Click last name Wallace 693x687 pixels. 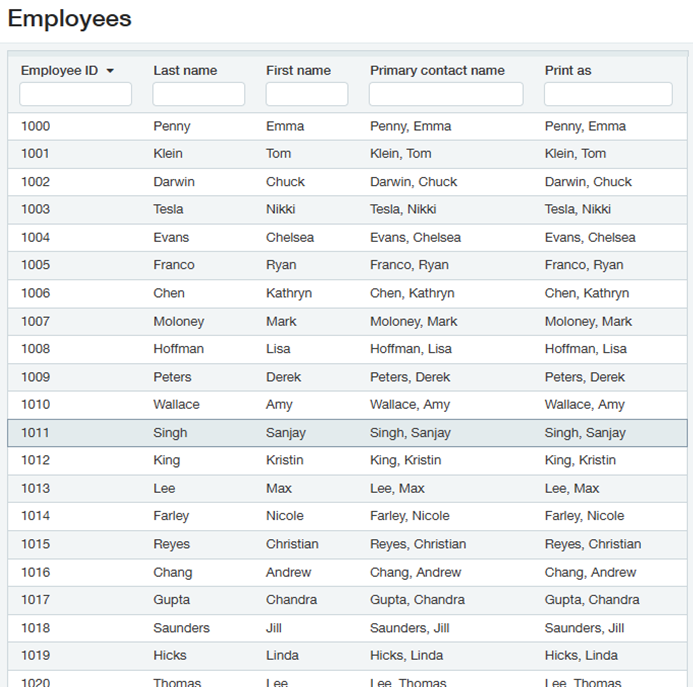176,405
